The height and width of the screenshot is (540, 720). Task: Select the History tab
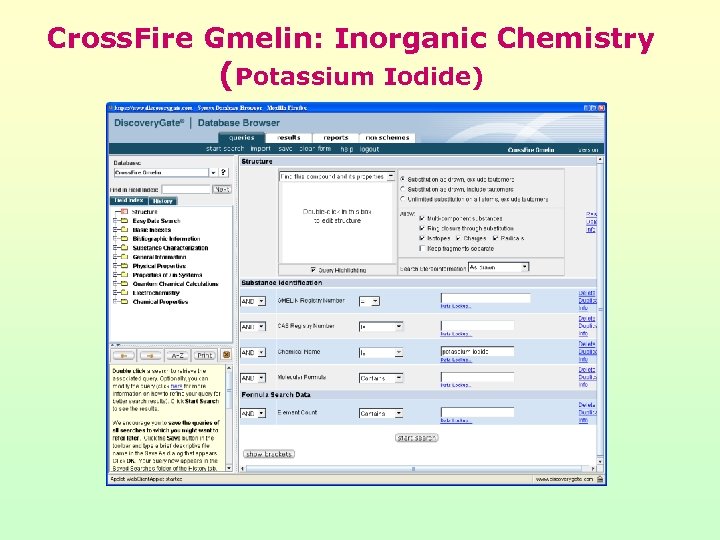tap(163, 201)
